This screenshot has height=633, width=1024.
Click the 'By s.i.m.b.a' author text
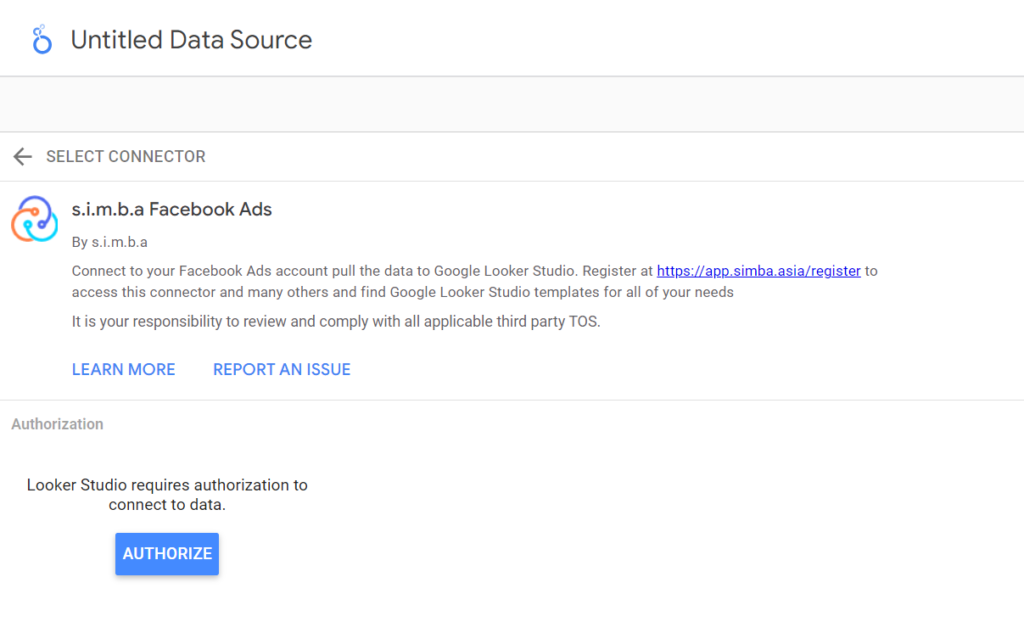[x=110, y=242]
